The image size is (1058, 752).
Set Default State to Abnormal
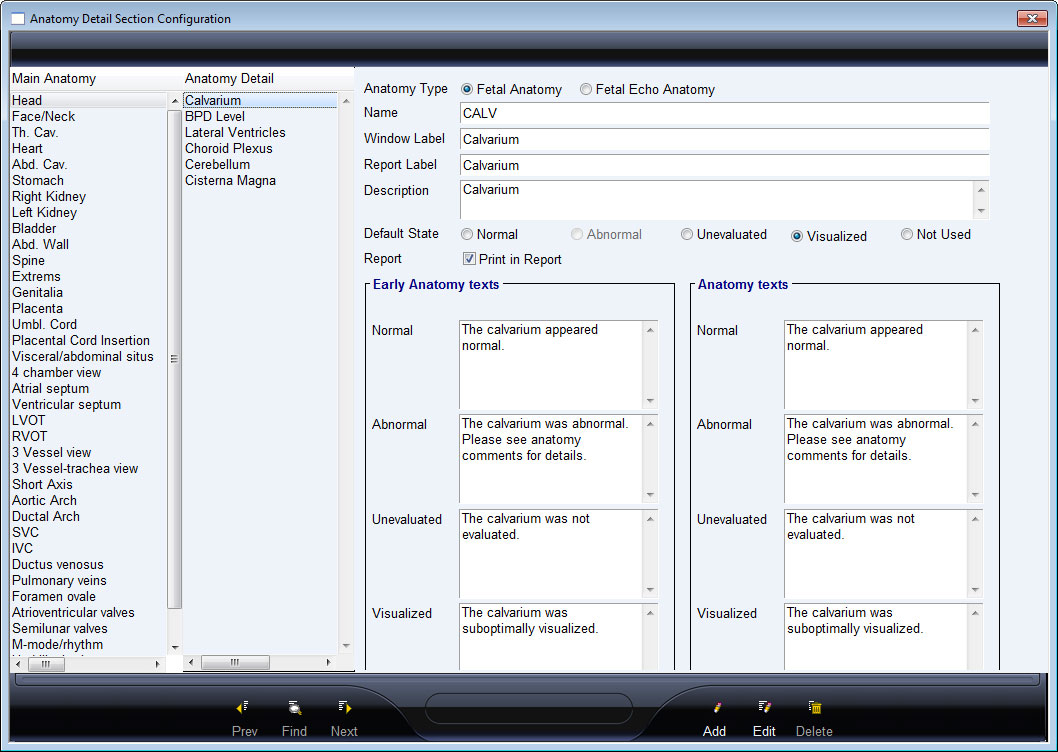point(577,234)
